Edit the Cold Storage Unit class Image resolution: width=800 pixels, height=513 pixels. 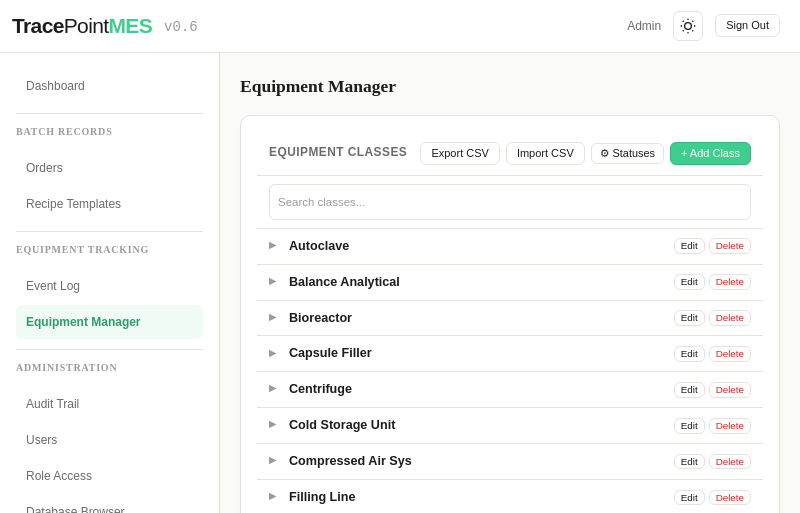(x=689, y=426)
